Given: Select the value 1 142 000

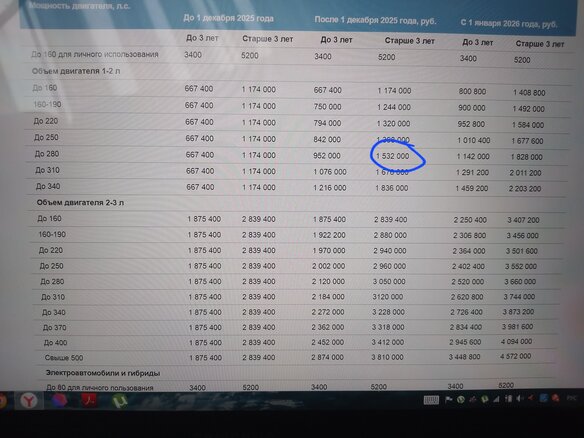Looking at the screenshot, I should [x=473, y=156].
